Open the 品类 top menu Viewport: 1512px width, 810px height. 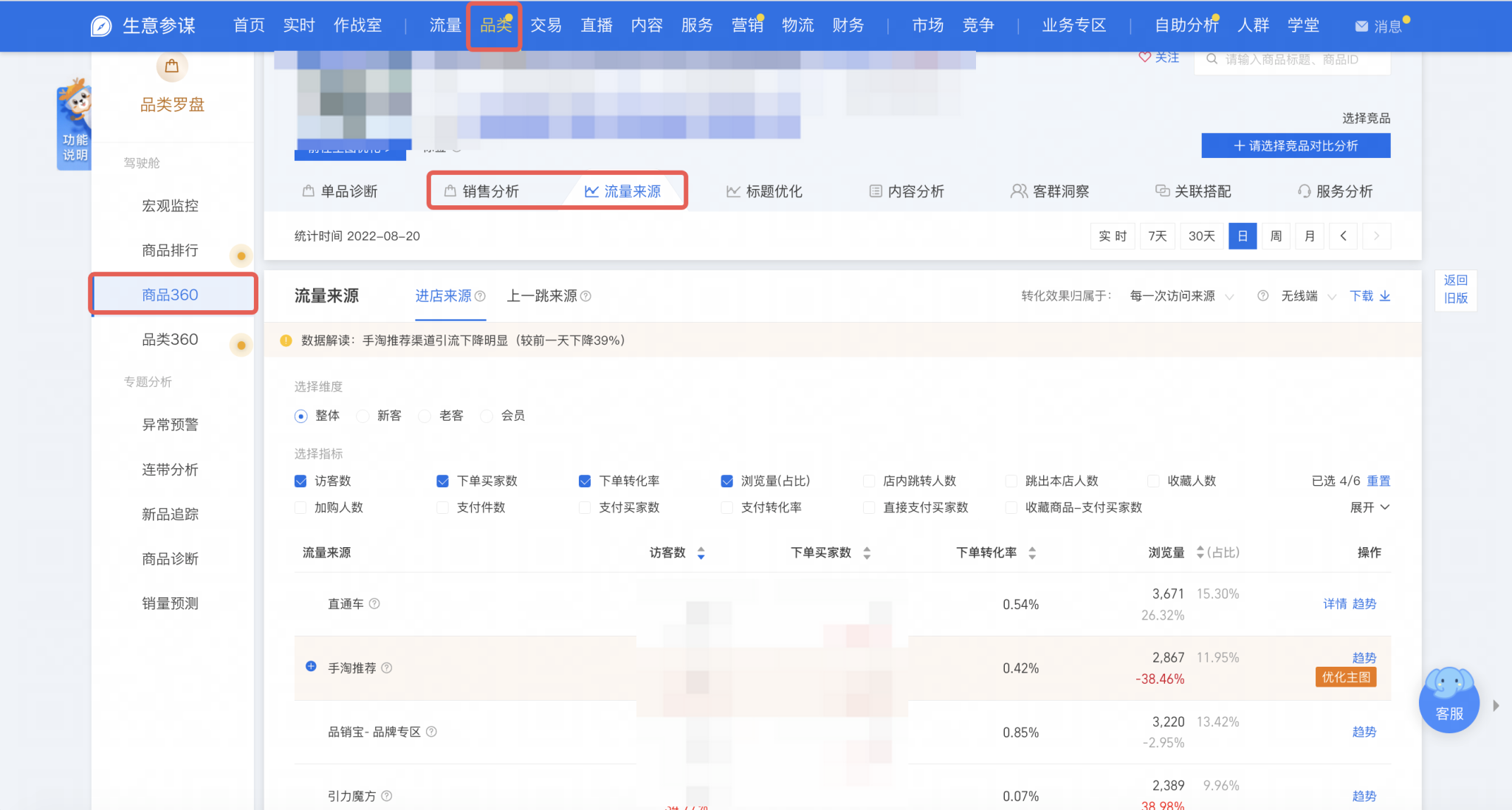click(x=495, y=26)
